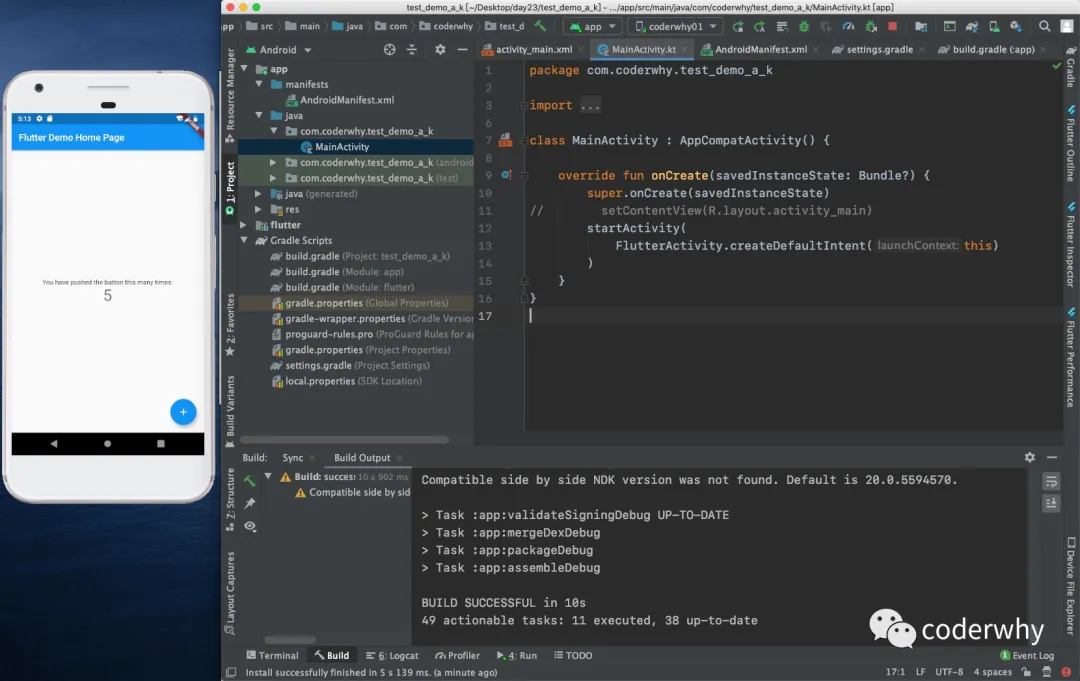Click Scroll to End icon in build output
The width and height of the screenshot is (1080, 681).
tap(1051, 503)
